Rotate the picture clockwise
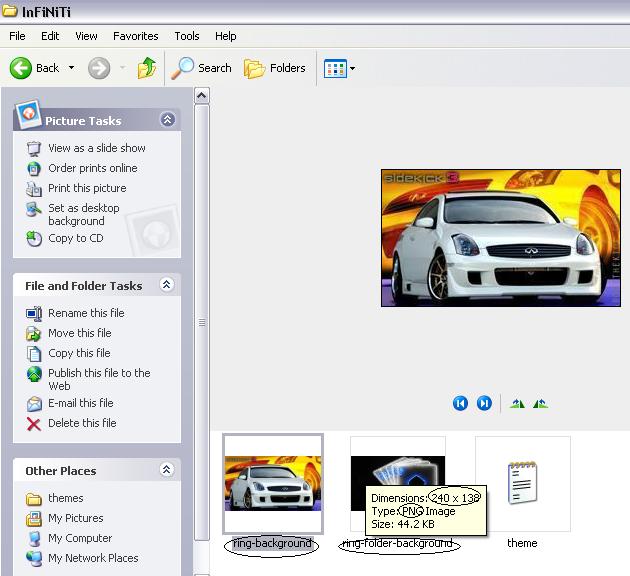 (x=517, y=403)
